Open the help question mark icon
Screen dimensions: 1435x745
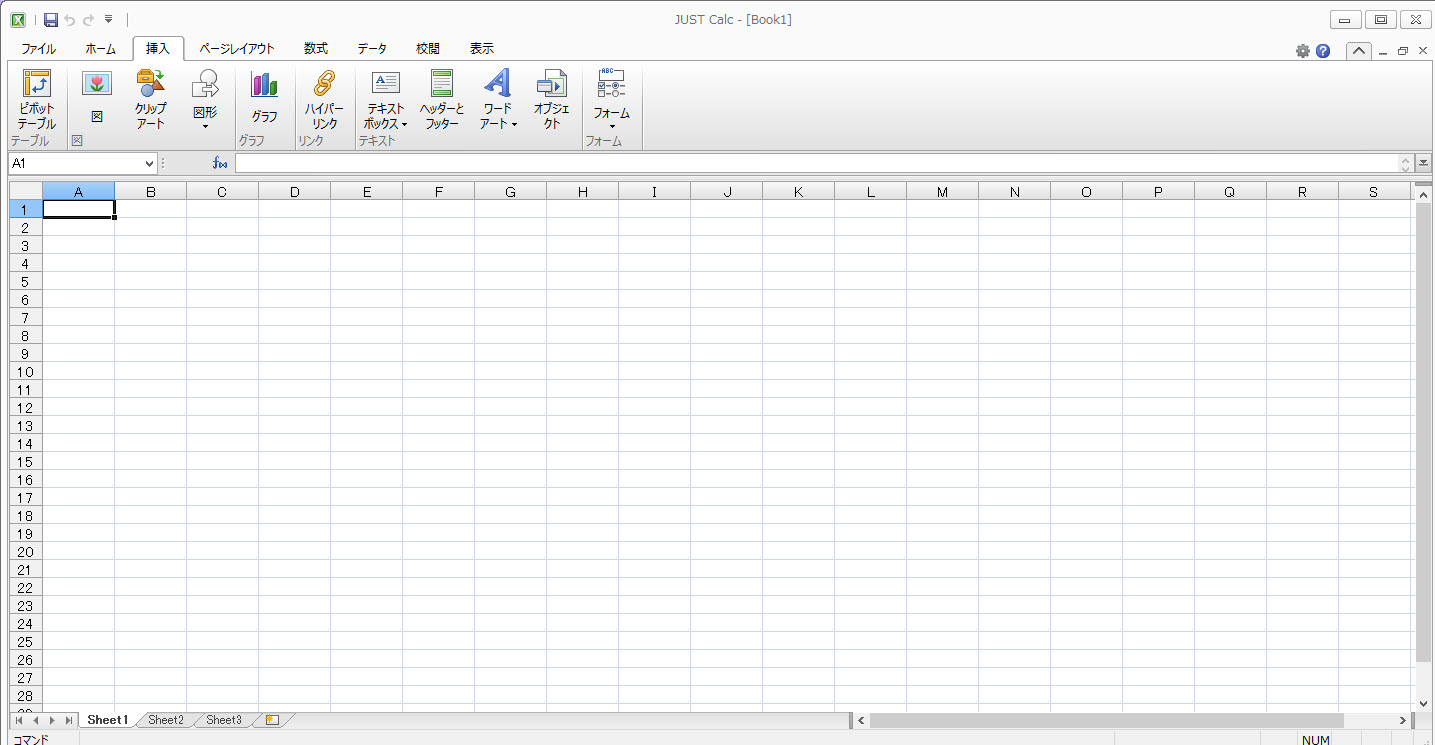(x=1323, y=51)
